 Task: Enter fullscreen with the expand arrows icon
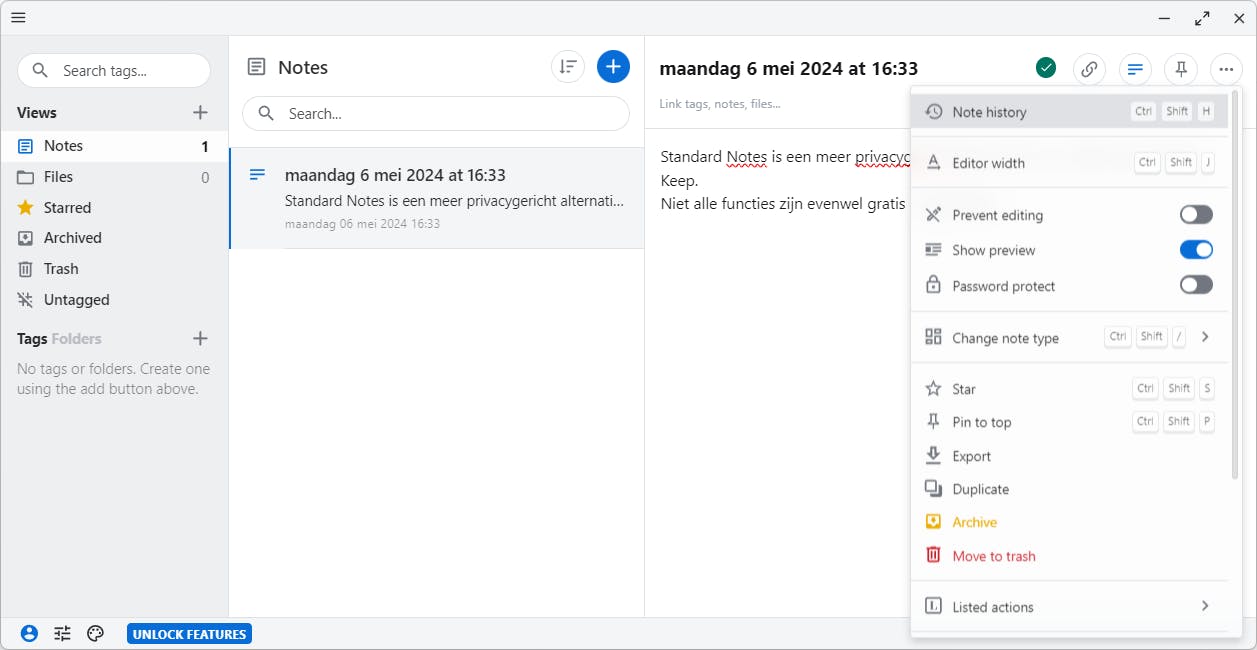(x=1202, y=18)
